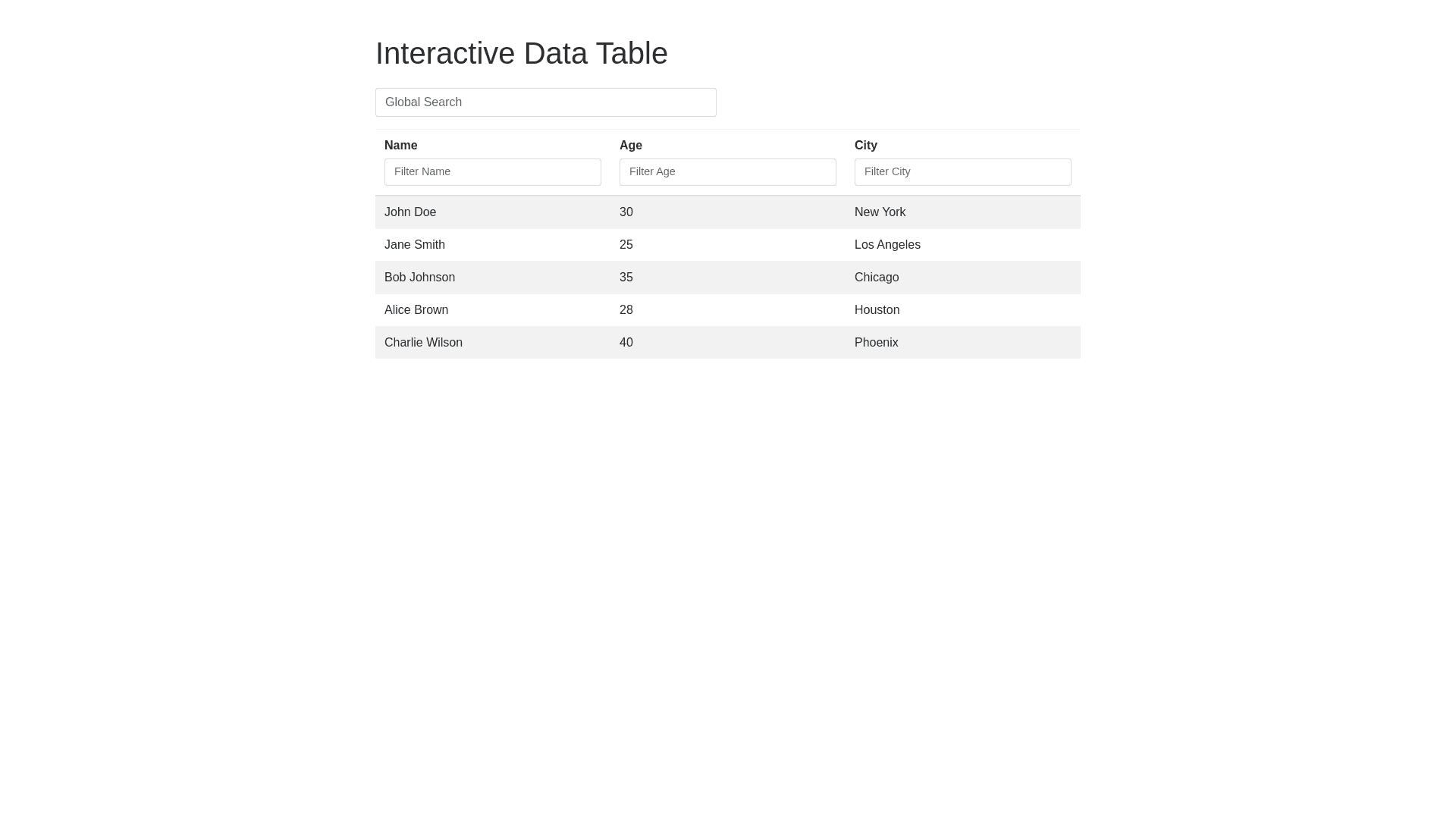Click the Interactive Data Table heading

(x=522, y=53)
